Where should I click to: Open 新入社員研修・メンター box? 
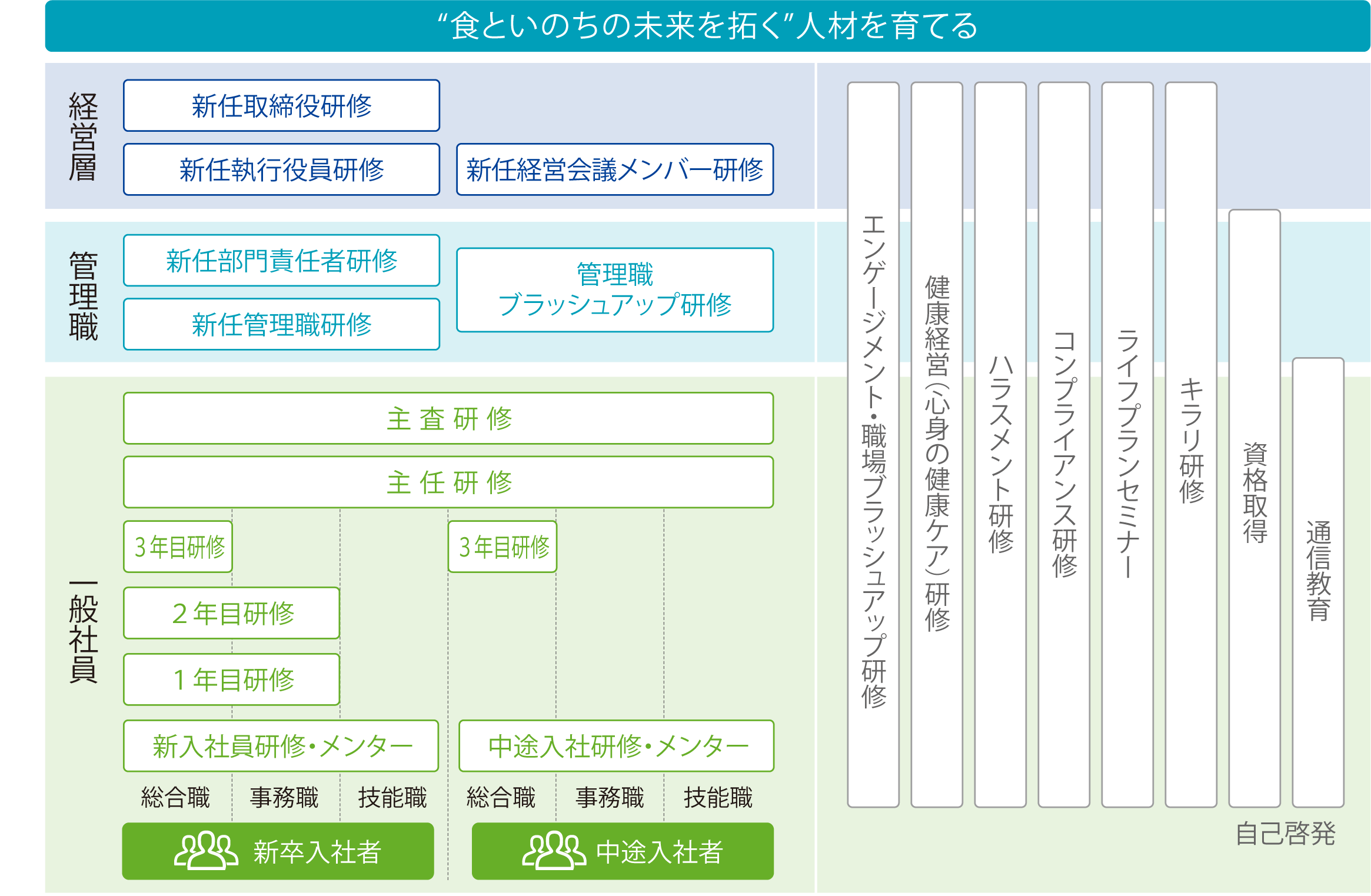coord(281,746)
